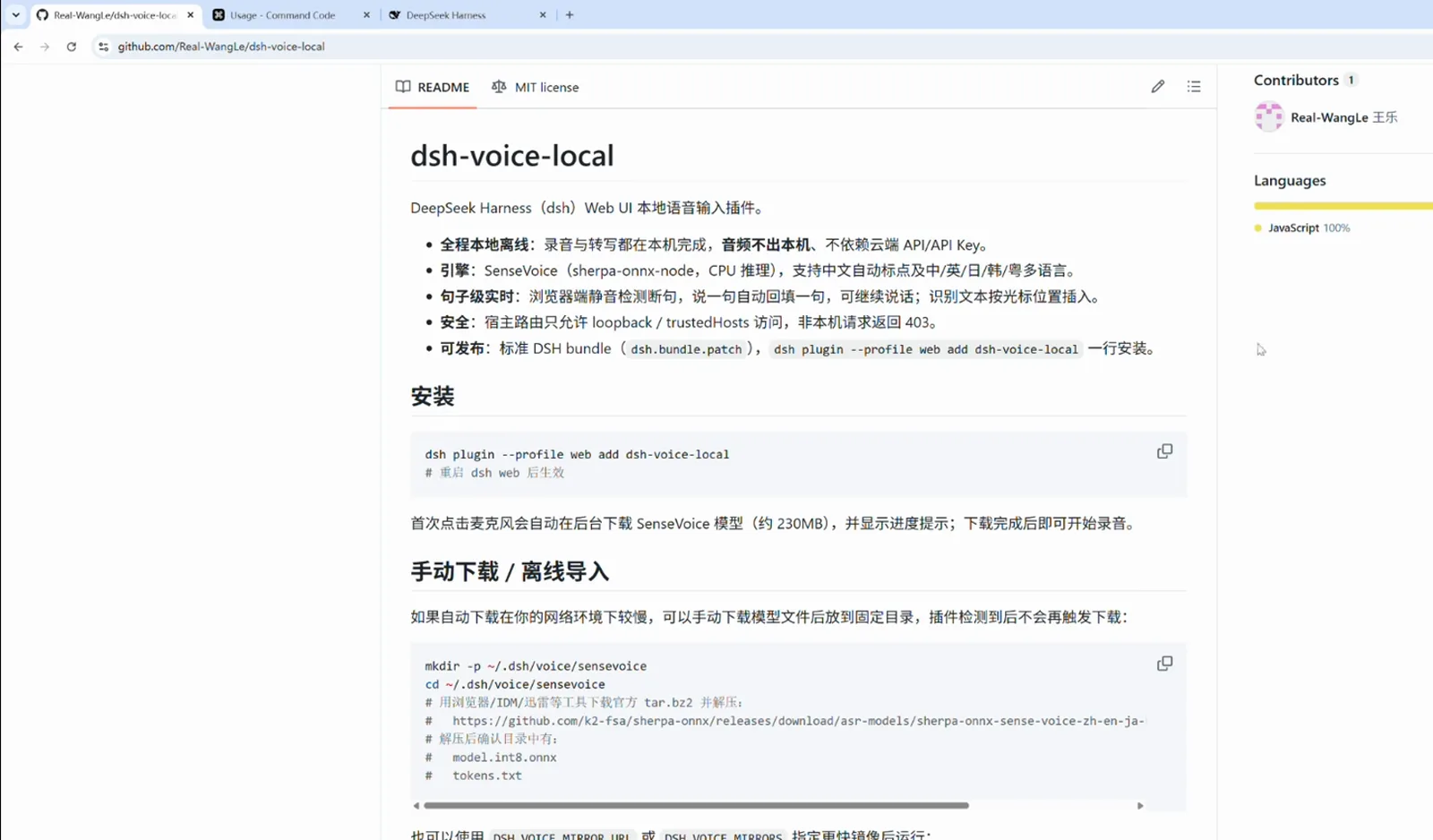Click the cd ~/.dsh/voice/sensevoice line

click(515, 684)
